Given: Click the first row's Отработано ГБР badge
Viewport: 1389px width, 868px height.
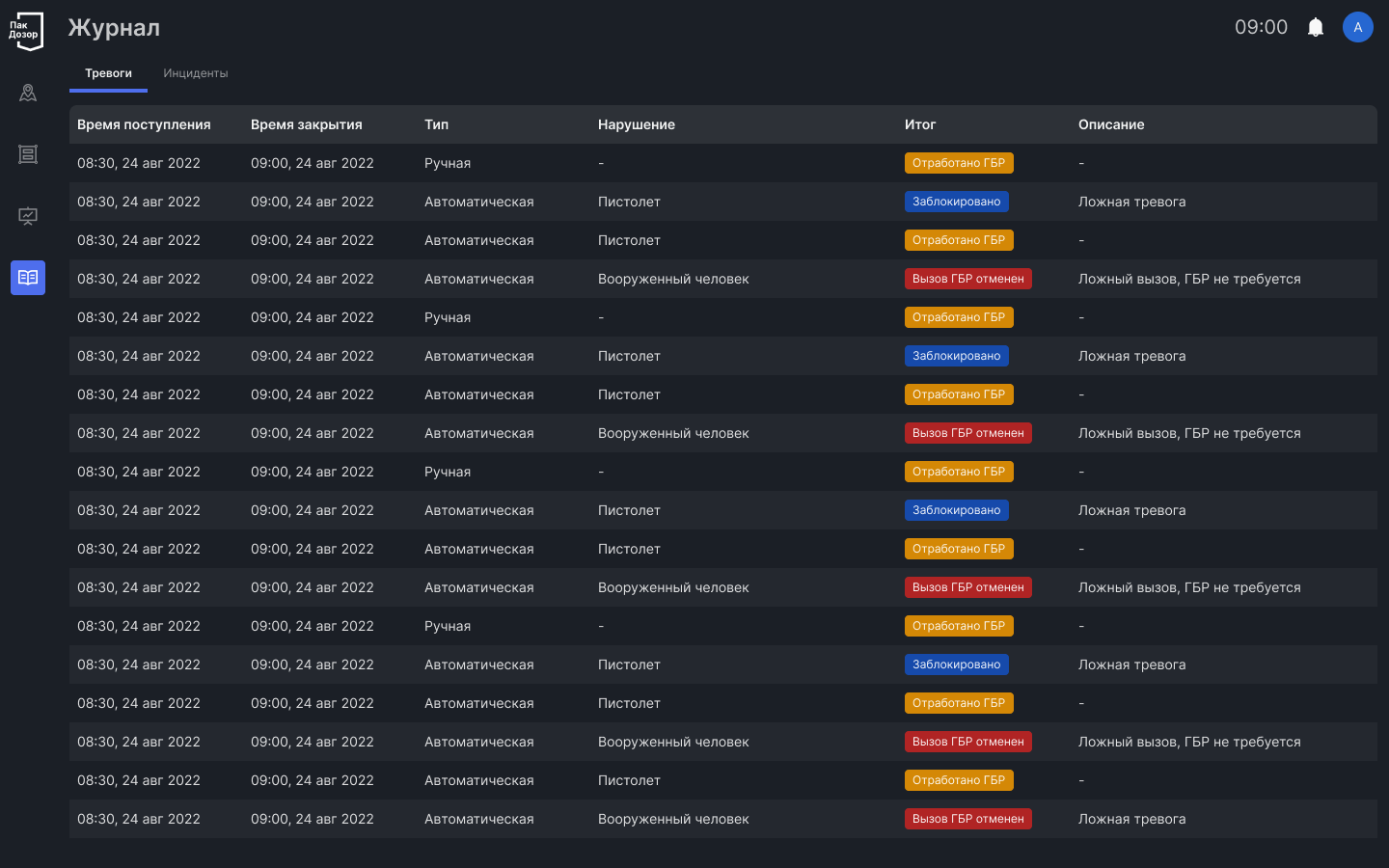Looking at the screenshot, I should (959, 163).
